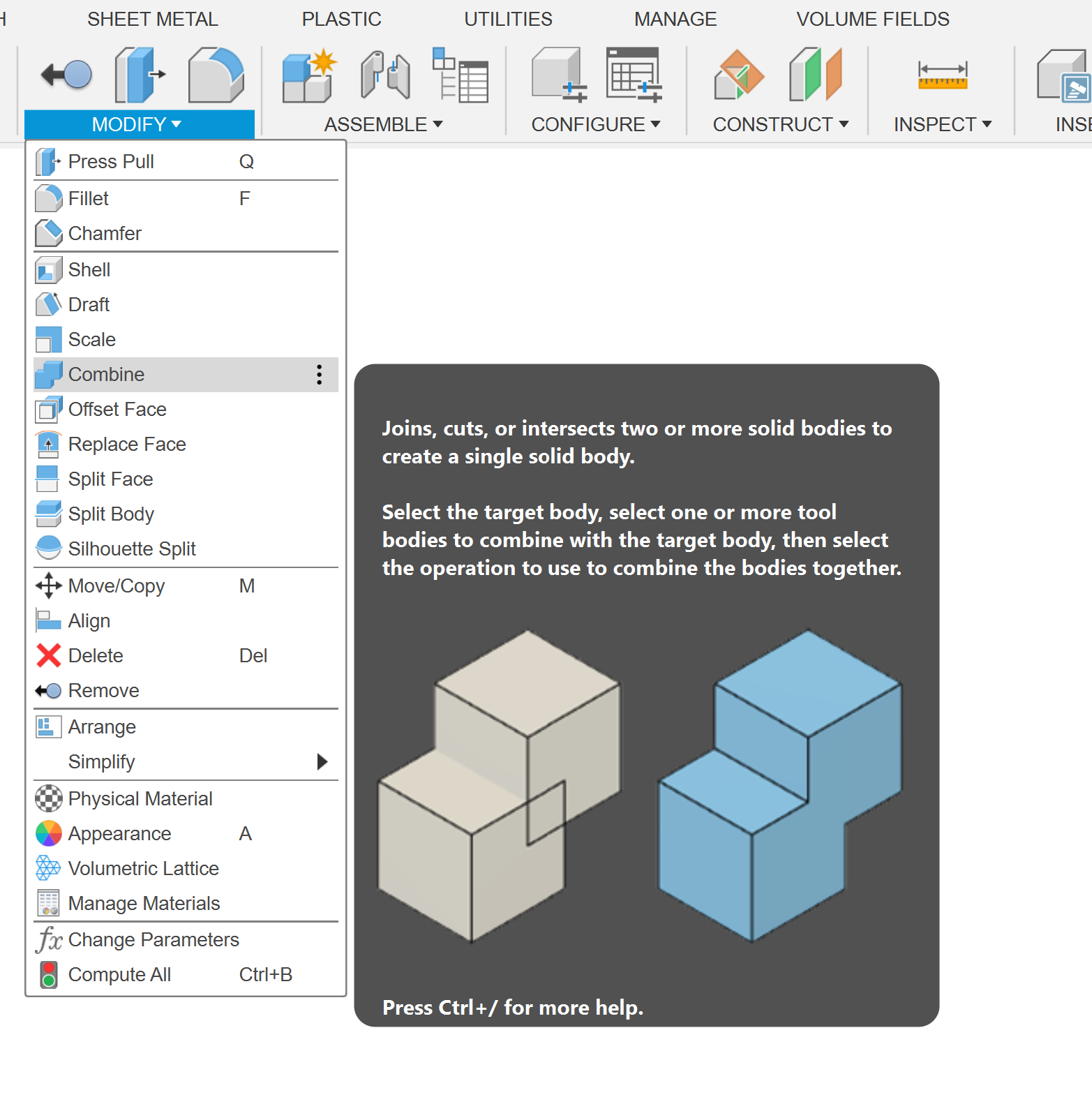Select the Measure tool icon
The width and height of the screenshot is (1092, 1111).
(943, 75)
